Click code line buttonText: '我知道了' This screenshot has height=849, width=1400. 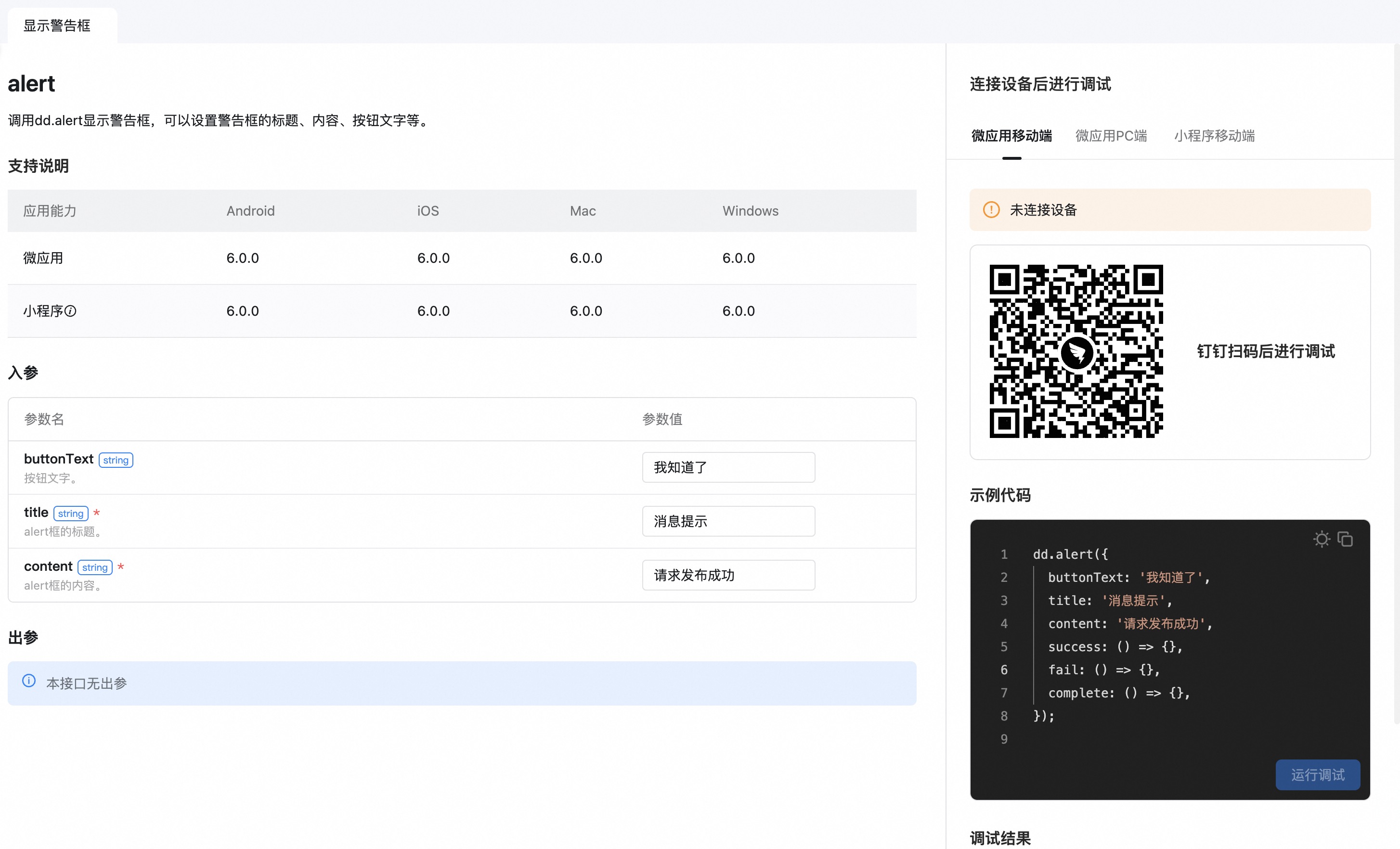[1129, 578]
